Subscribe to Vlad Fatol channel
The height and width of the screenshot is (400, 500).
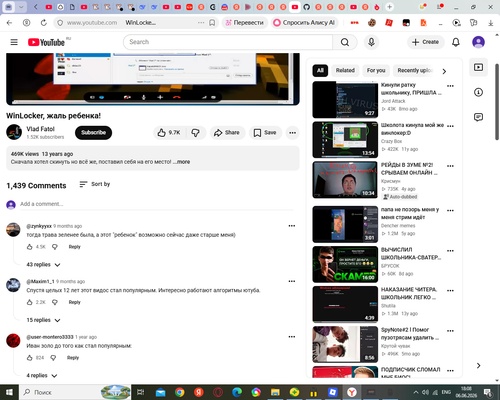pyautogui.click(x=93, y=133)
